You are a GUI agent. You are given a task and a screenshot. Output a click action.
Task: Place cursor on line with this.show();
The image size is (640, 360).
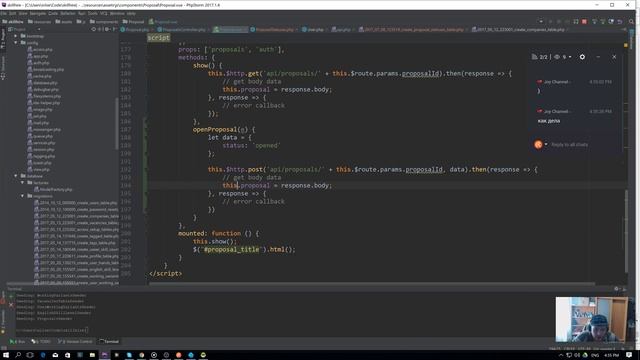(215, 241)
